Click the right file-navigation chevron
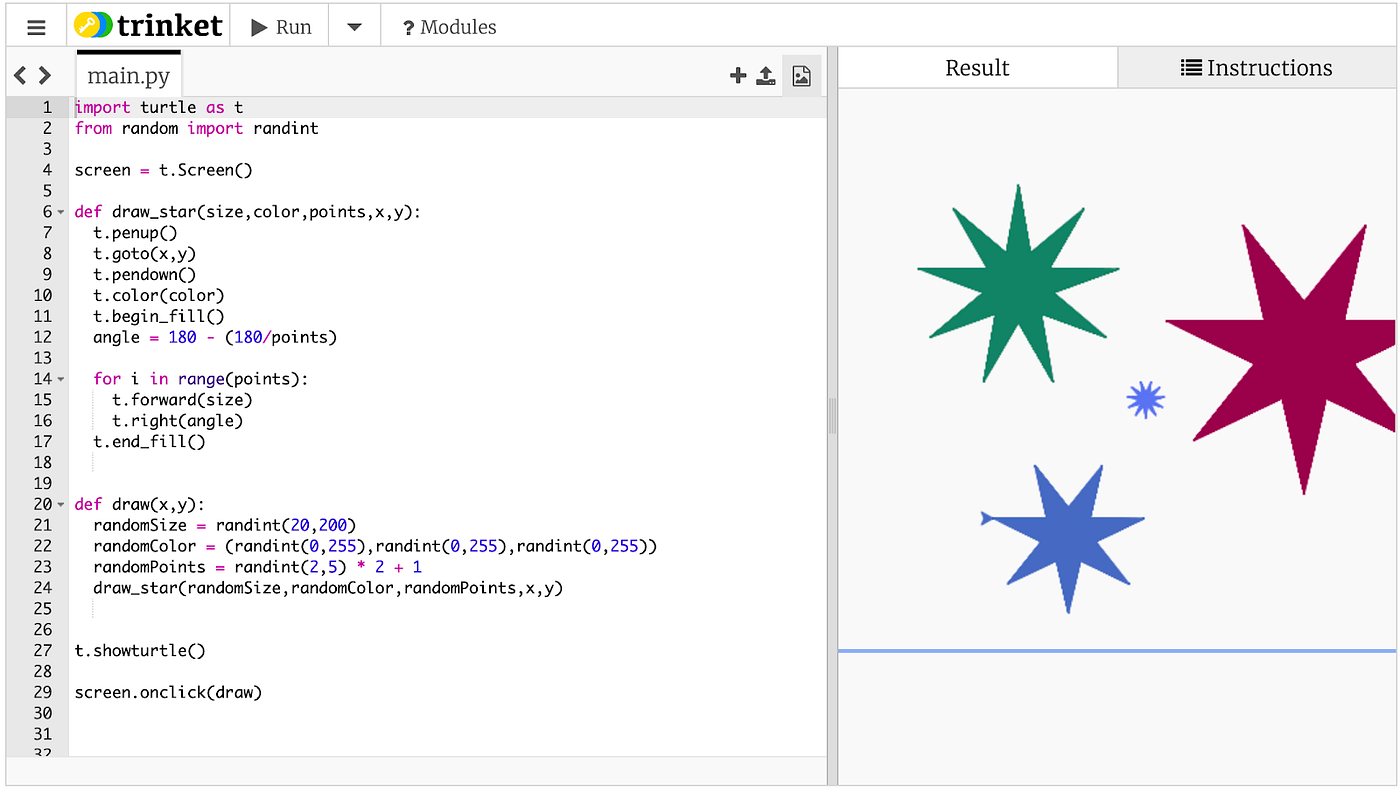 coord(44,74)
